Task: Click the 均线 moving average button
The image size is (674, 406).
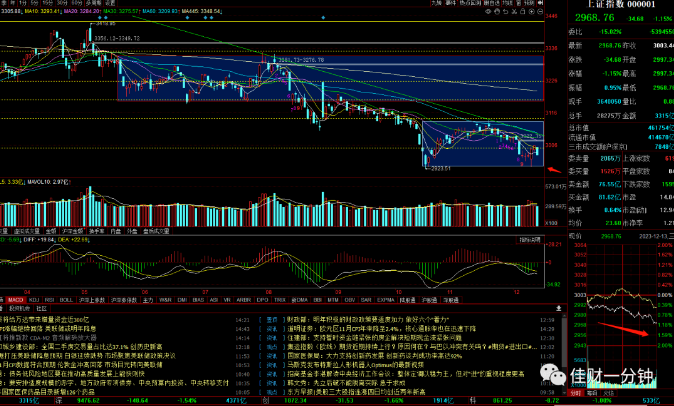Action: (x=507, y=3)
